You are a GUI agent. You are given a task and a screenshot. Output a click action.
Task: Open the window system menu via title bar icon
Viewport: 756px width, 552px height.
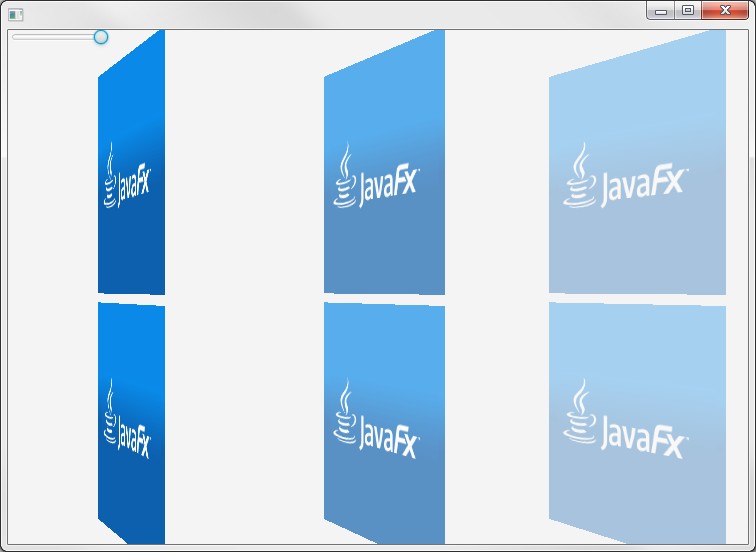15,14
